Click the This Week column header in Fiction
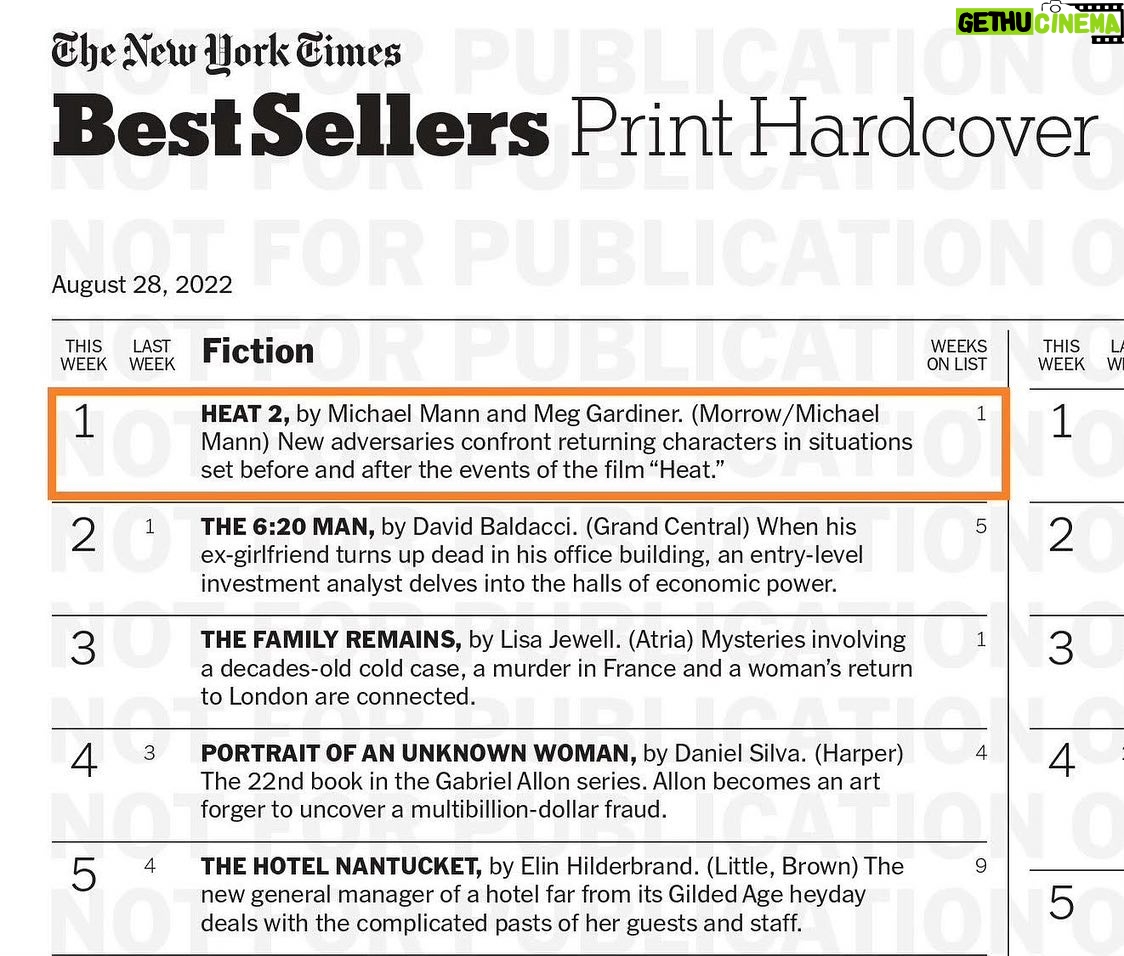1124x956 pixels. 84,356
